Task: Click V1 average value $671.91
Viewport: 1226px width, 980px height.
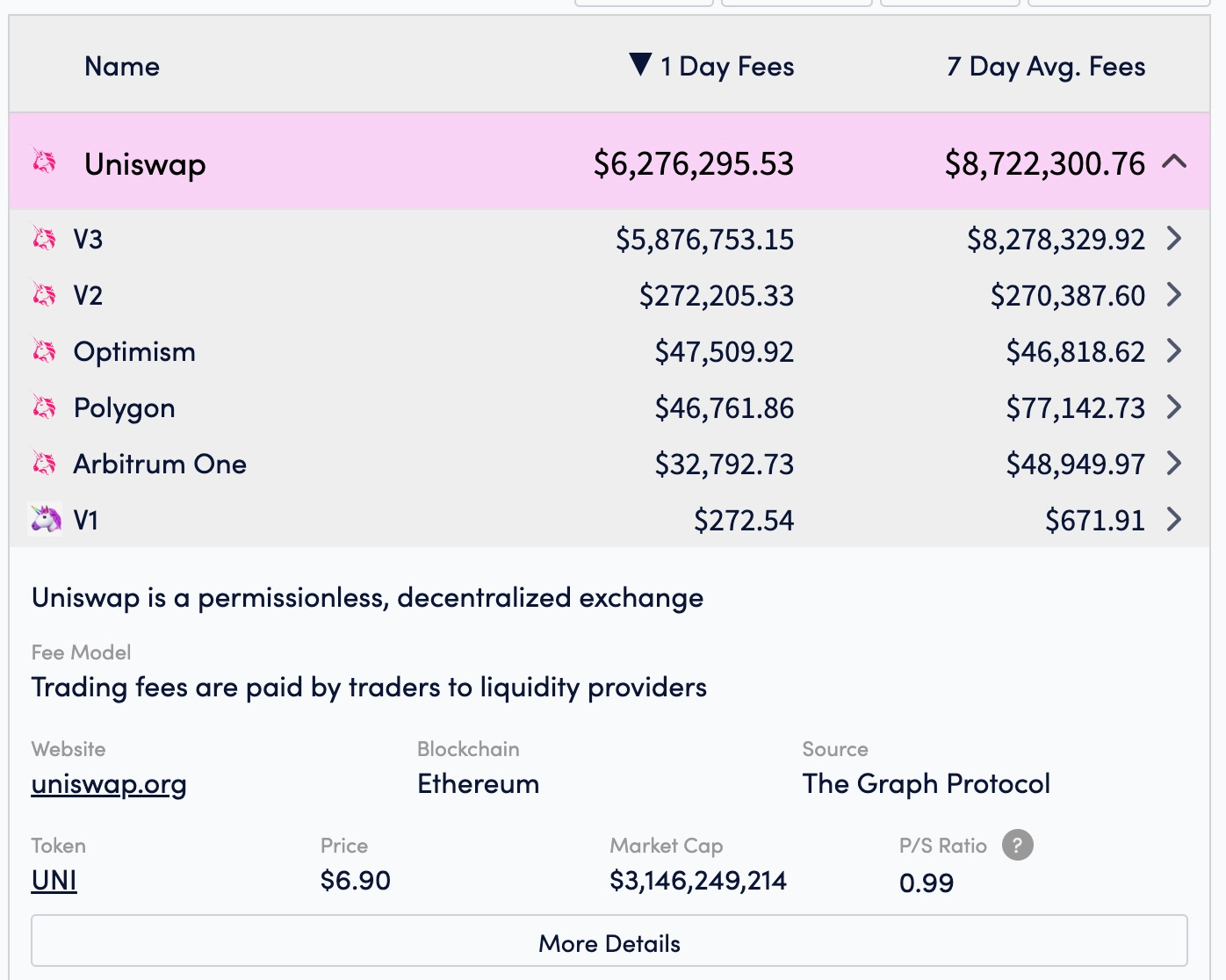Action: pyautogui.click(x=1095, y=521)
